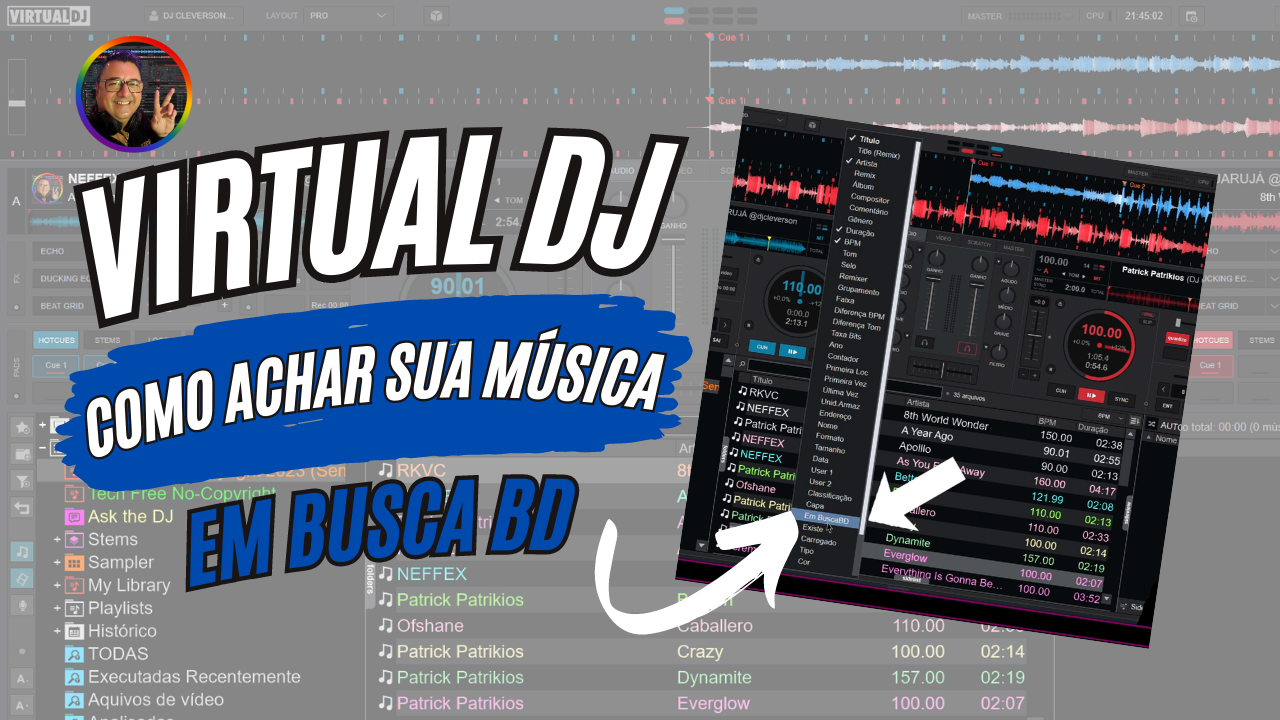Click the microphone icon in browser sidebar
Screen dimensions: 1280x720
21,605
